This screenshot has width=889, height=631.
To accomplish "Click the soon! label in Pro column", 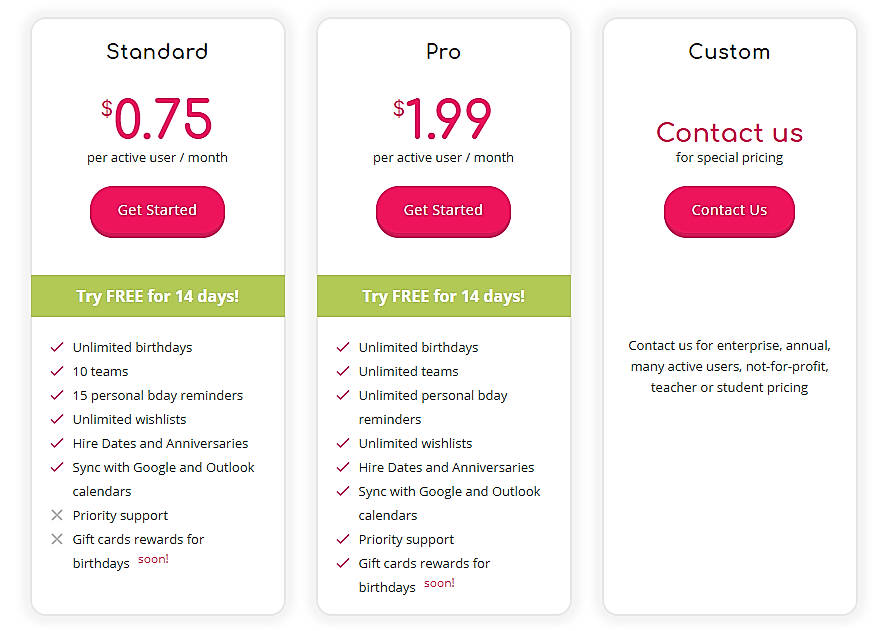I will (438, 583).
